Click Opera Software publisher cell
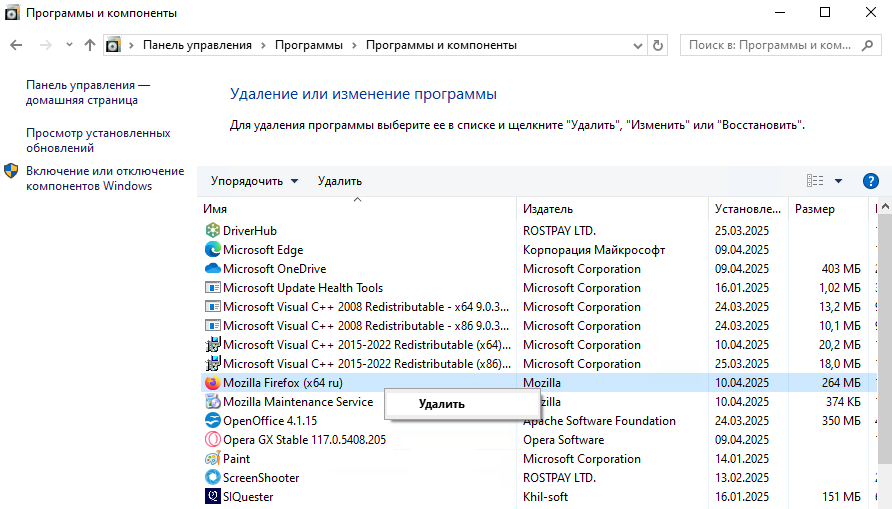The height and width of the screenshot is (509, 892). pos(563,440)
